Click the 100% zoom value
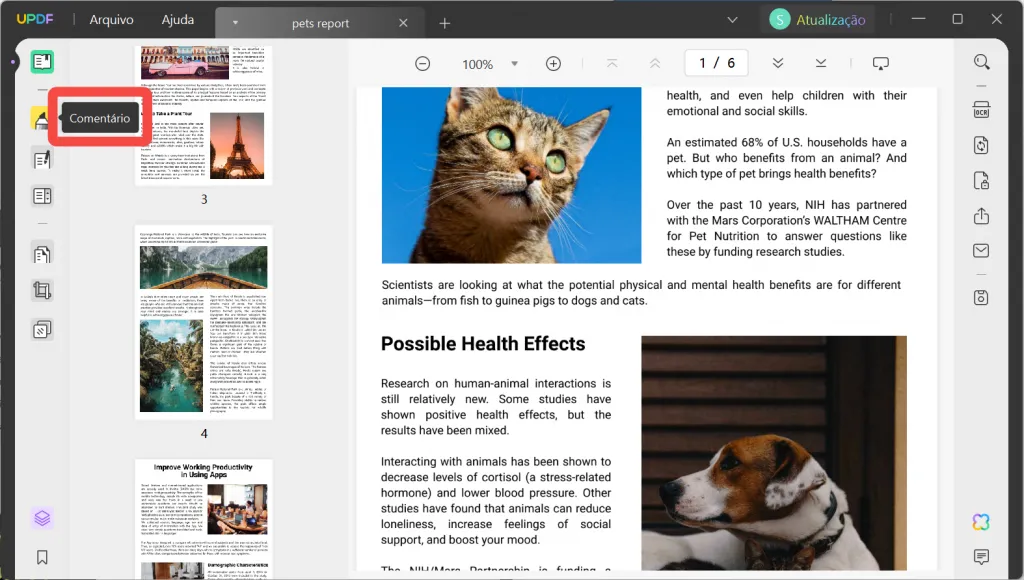Image resolution: width=1024 pixels, height=580 pixels. click(477, 64)
